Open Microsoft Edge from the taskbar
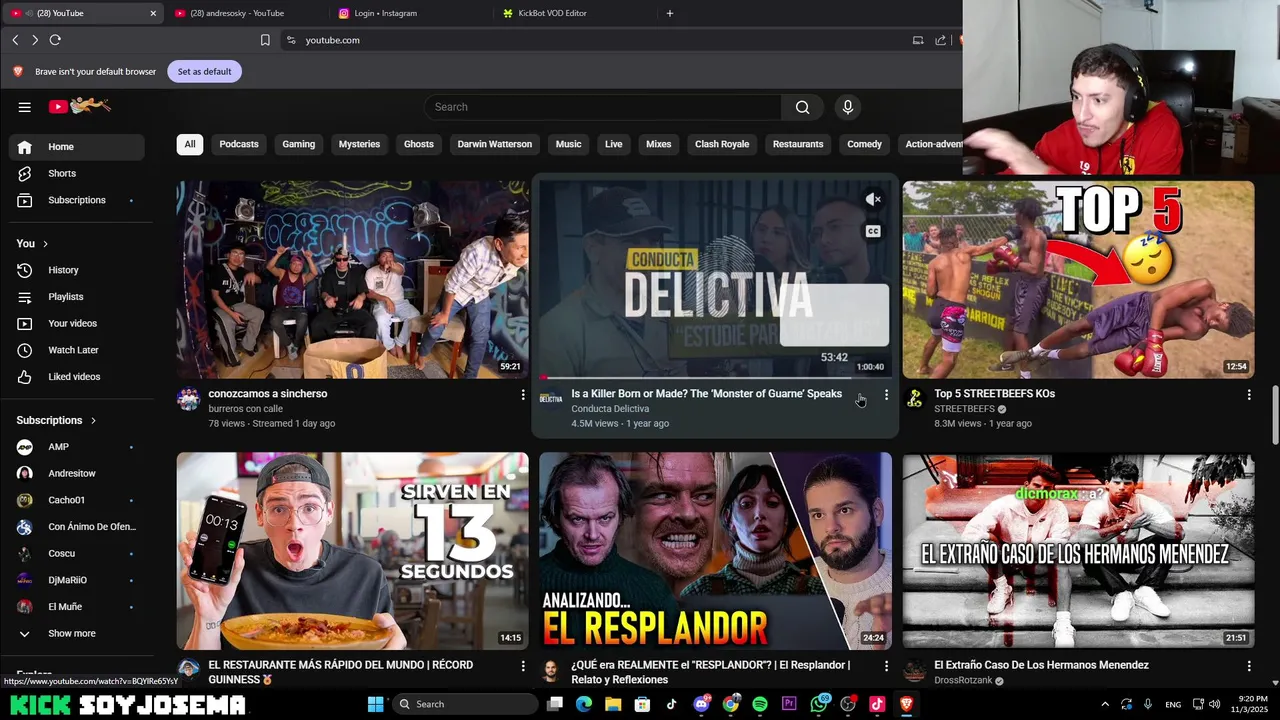1280x720 pixels. pyautogui.click(x=584, y=704)
